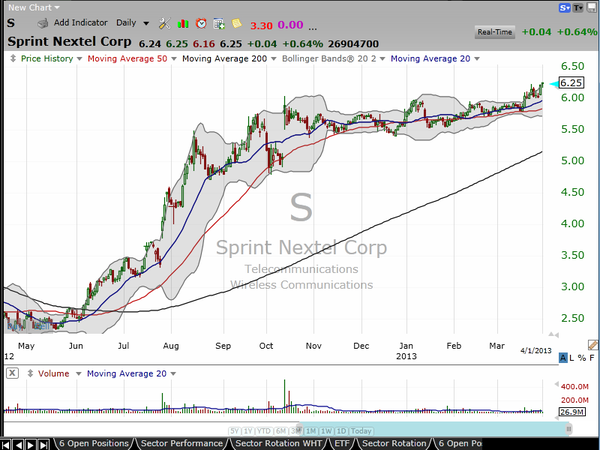This screenshot has width=600, height=450.
Task: Select the 1W zoom range
Action: pyautogui.click(x=326, y=431)
